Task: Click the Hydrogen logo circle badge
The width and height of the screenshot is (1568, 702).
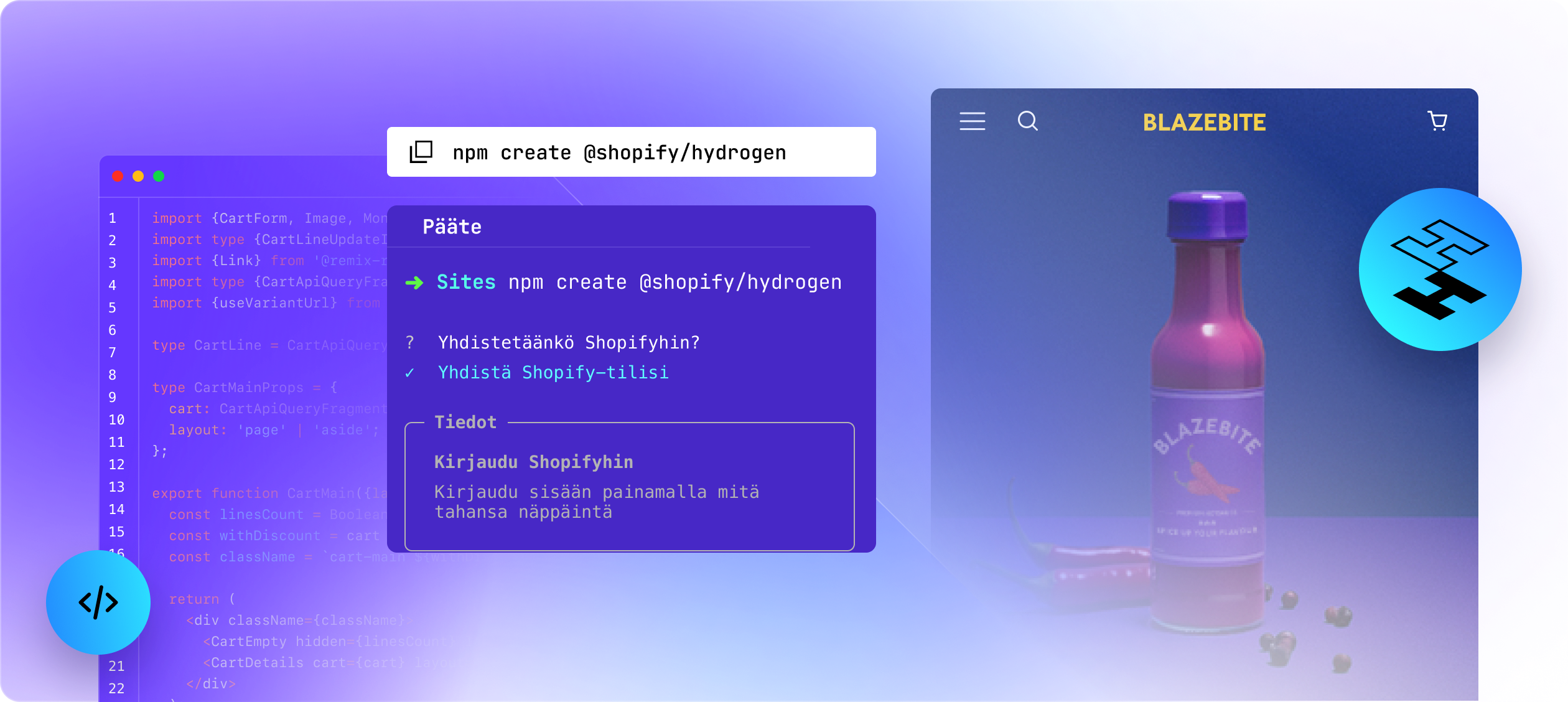Action: pyautogui.click(x=1440, y=269)
